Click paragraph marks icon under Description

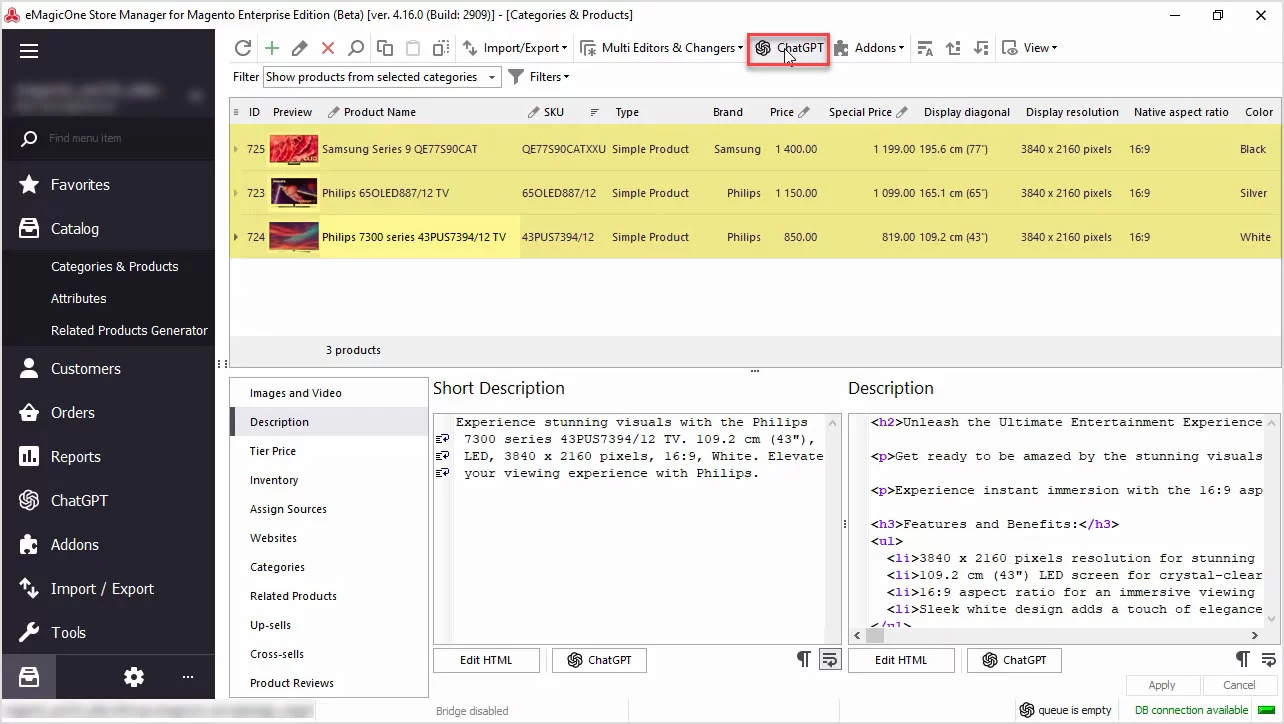[x=1242, y=659]
